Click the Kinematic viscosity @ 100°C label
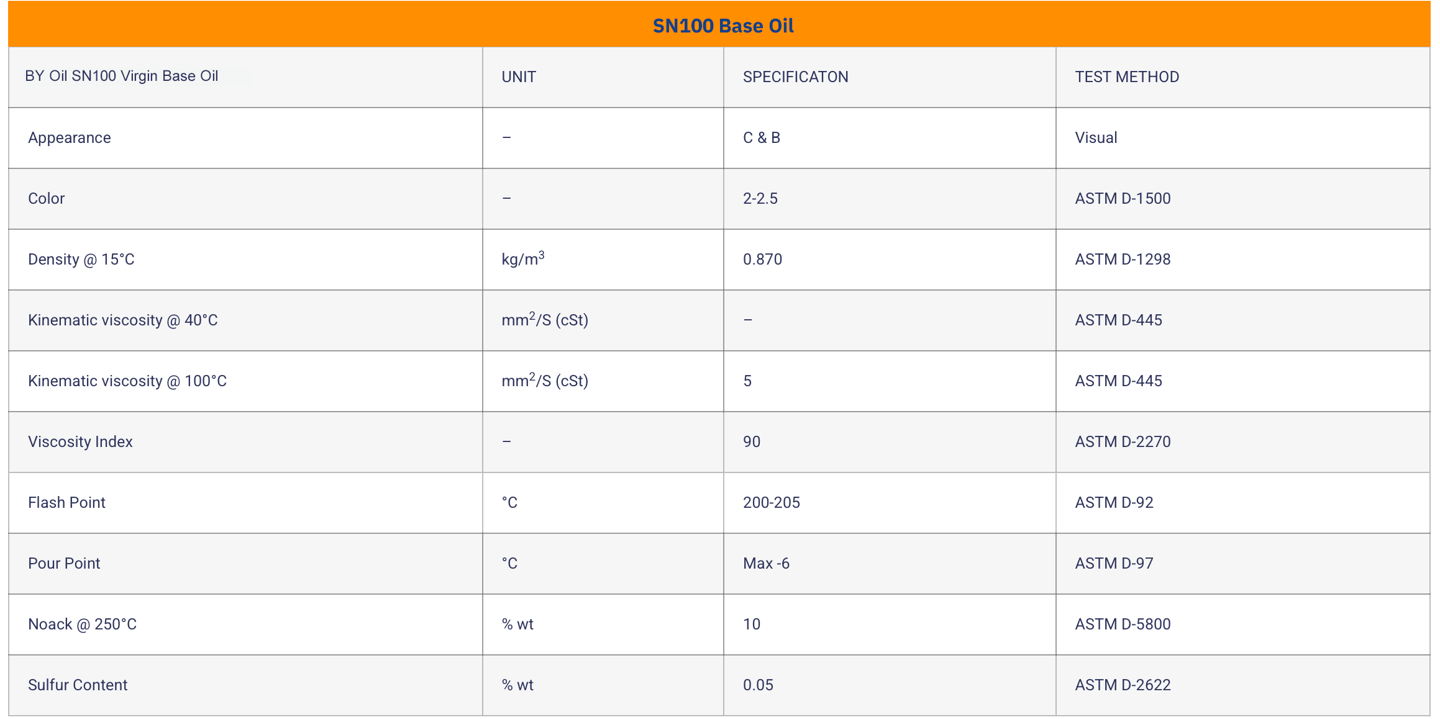This screenshot has height=719, width=1440. click(x=127, y=381)
